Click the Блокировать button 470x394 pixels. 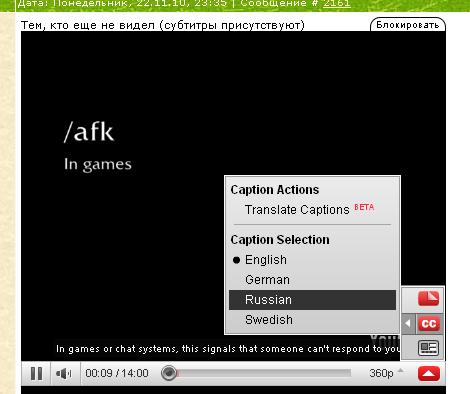point(408,25)
